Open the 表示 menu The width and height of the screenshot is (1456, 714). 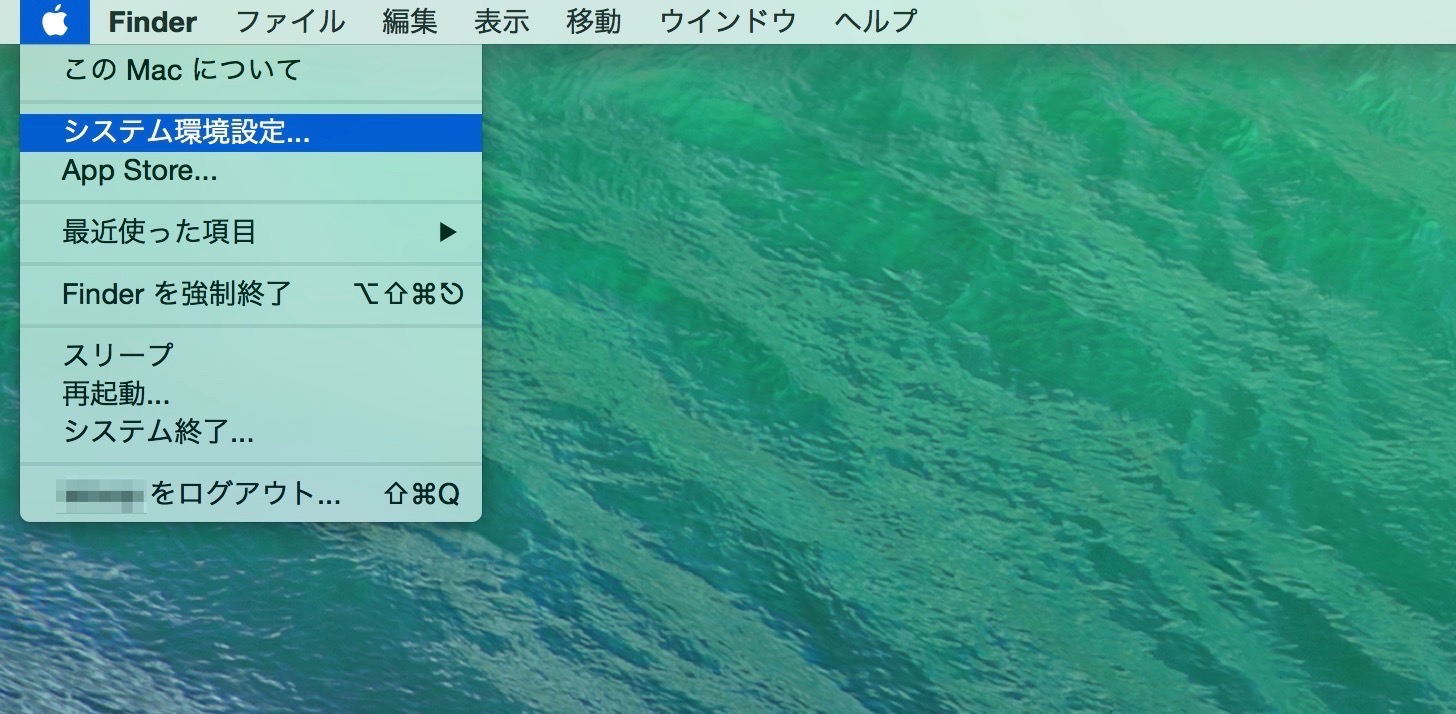tap(502, 21)
